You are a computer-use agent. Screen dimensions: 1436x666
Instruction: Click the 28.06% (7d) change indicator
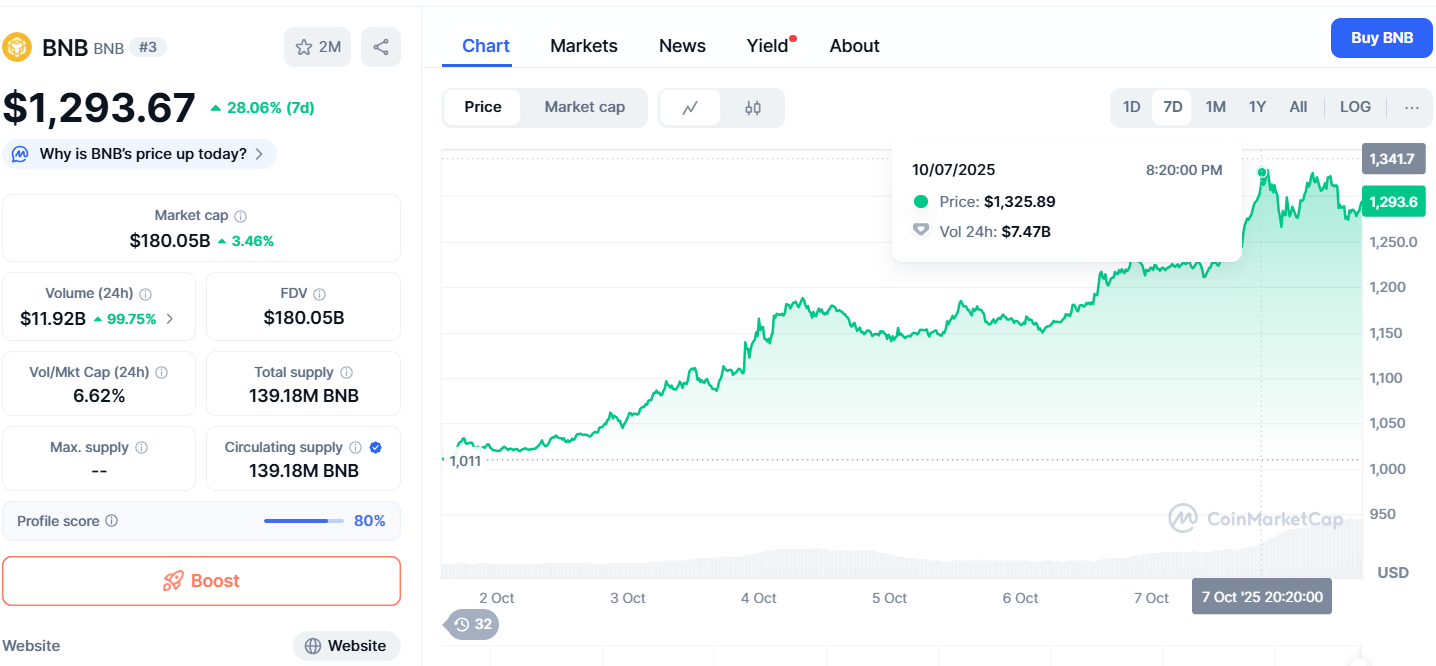[x=262, y=108]
